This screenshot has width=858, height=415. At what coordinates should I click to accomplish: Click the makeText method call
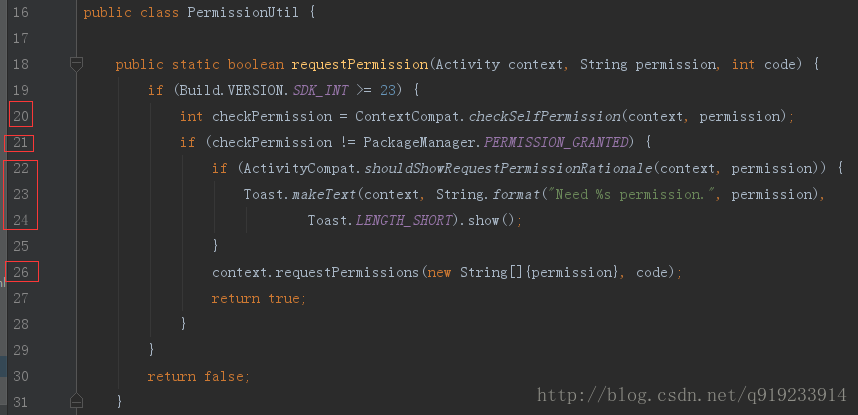click(324, 194)
